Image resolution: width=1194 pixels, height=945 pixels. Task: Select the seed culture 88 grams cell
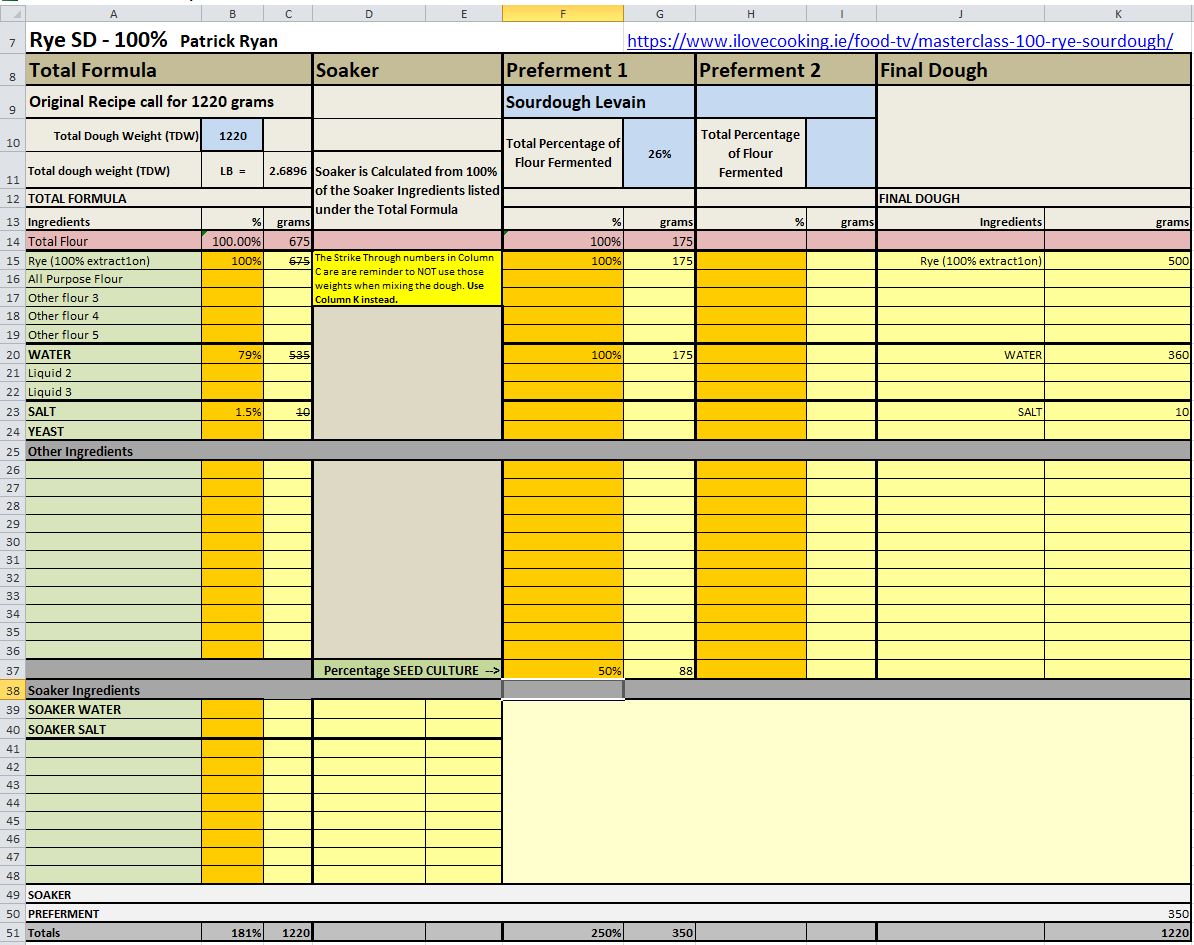click(659, 671)
